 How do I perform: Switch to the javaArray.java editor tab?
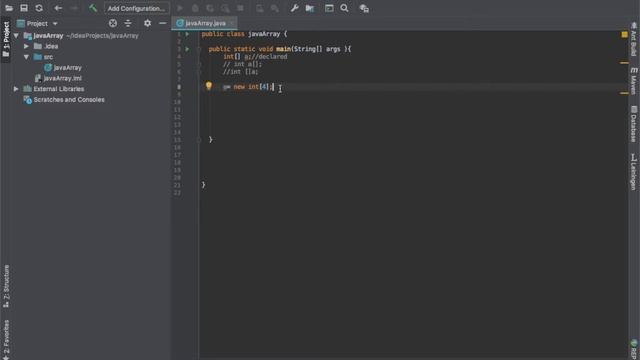(x=205, y=23)
